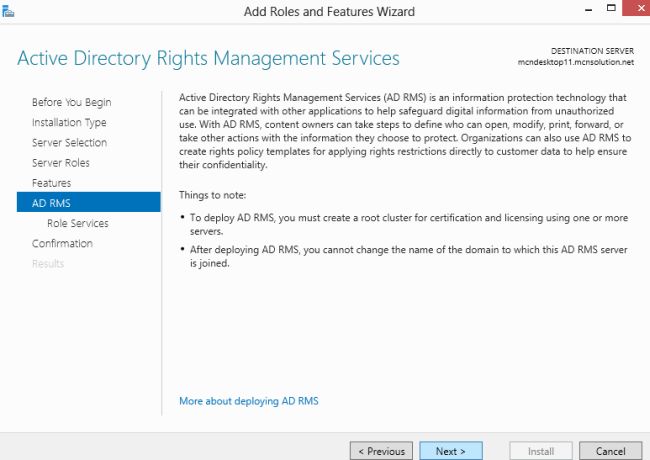Select the server name mcndesktop11.mcnsolution.net
The width and height of the screenshot is (650, 460).
click(576, 62)
